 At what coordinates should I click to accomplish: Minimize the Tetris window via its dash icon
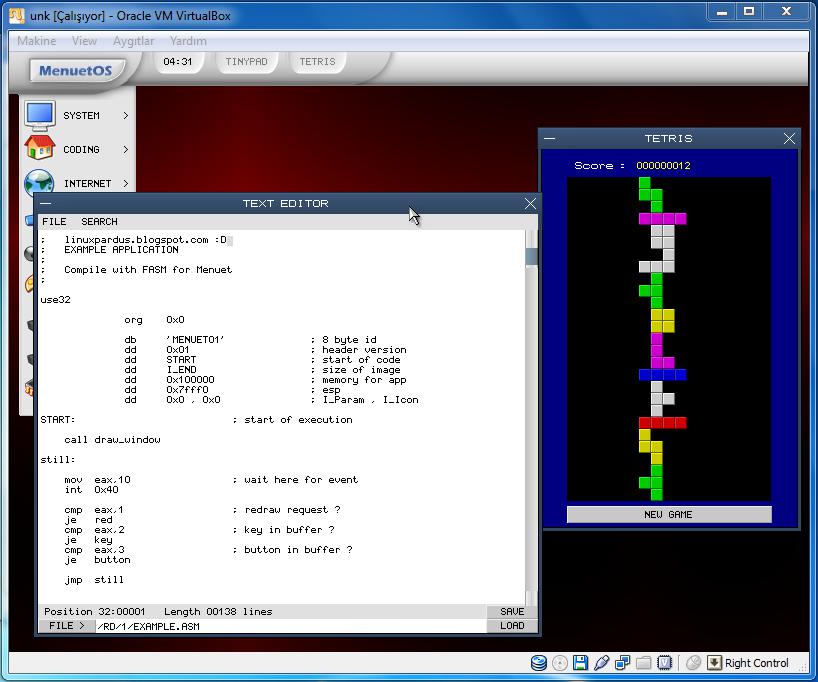[x=549, y=138]
